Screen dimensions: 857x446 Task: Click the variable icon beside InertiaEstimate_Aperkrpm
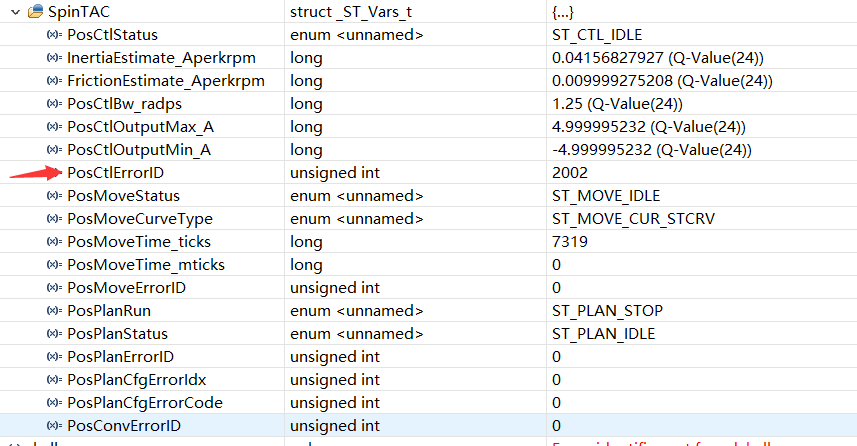54,57
